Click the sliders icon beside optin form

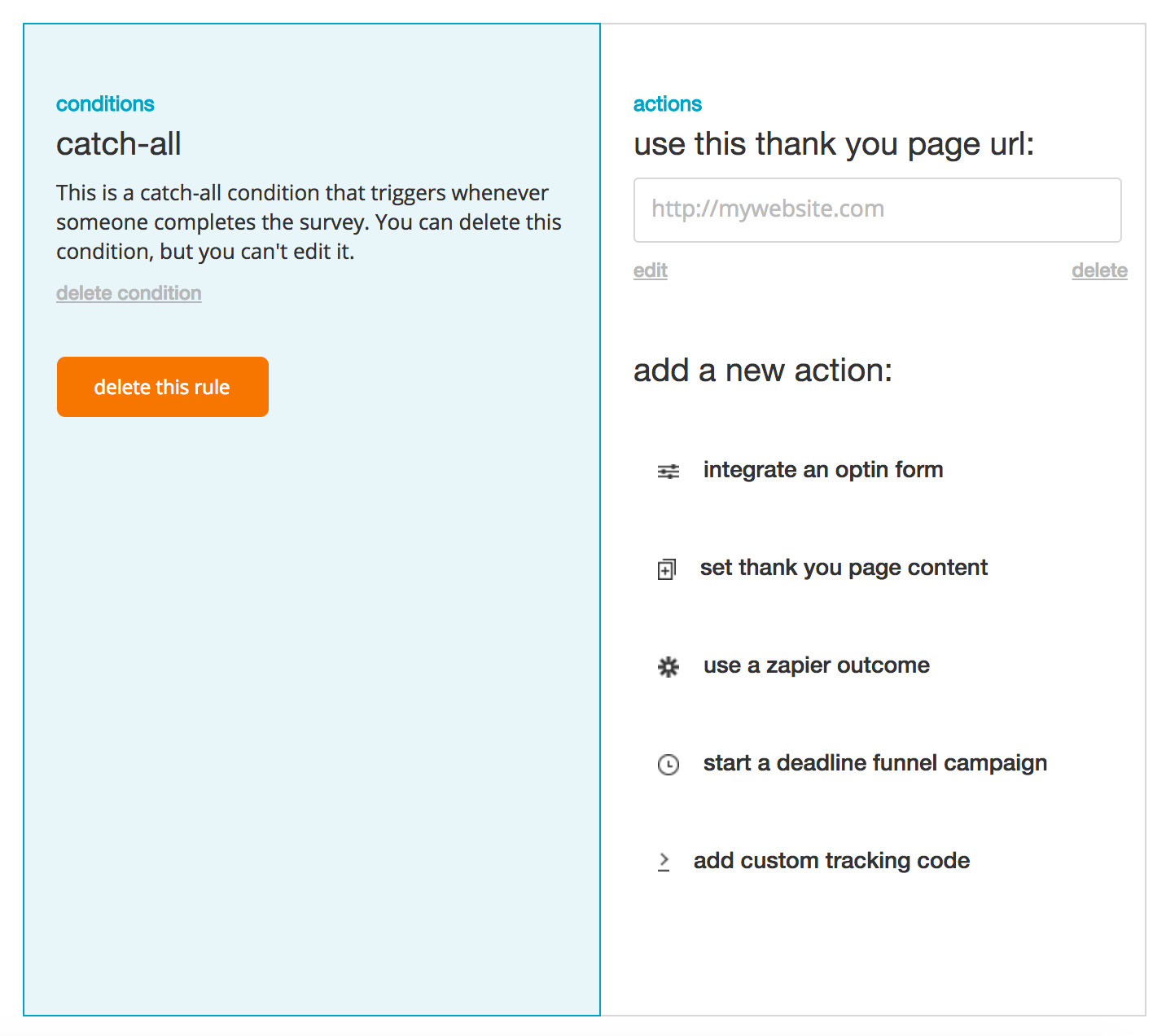click(x=668, y=471)
